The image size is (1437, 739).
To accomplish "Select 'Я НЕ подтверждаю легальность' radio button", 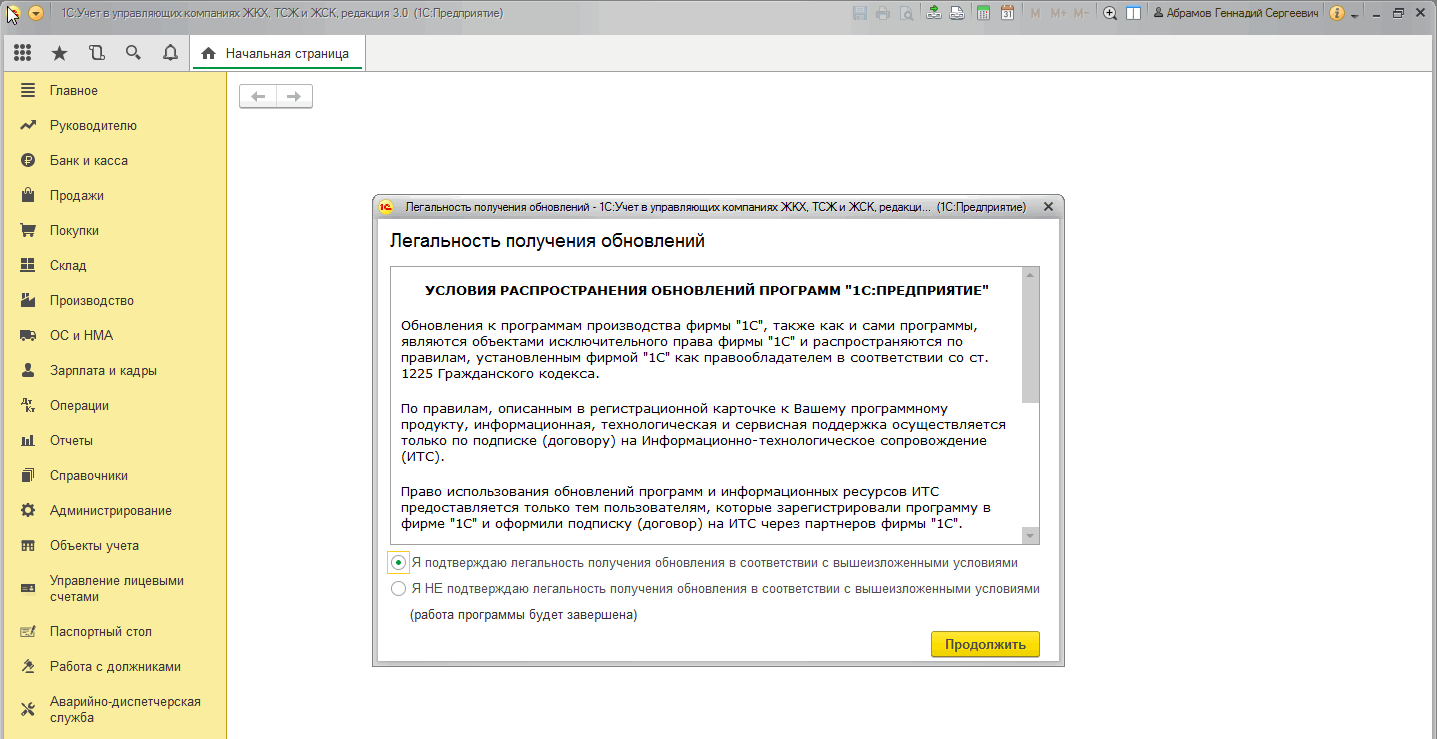I will pos(399,589).
